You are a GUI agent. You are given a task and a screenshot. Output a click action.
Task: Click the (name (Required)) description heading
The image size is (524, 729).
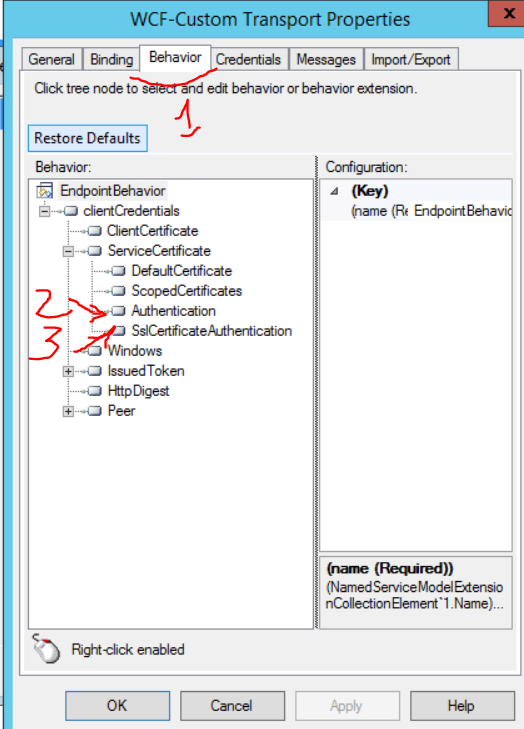point(390,569)
